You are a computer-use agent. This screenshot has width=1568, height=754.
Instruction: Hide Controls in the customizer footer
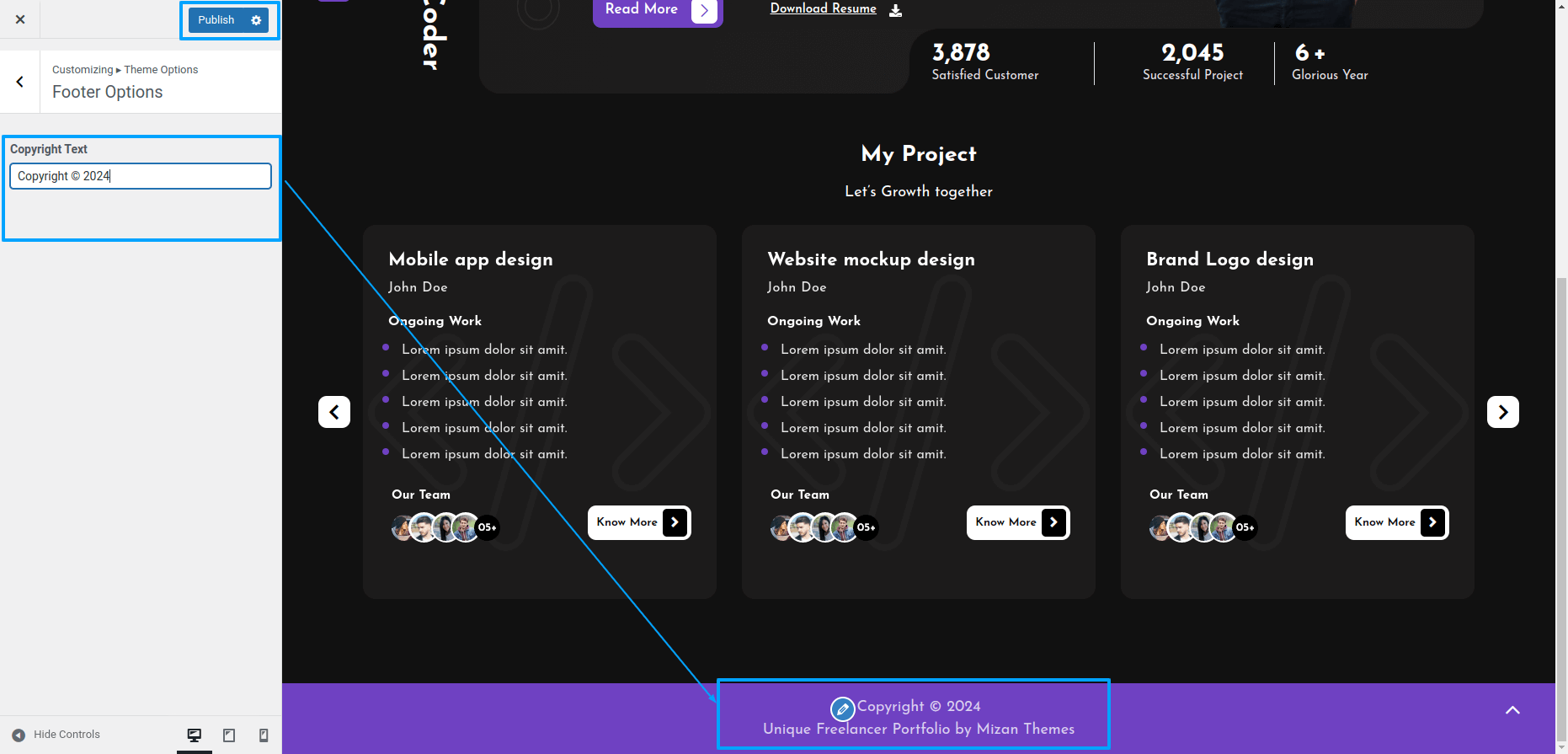[x=57, y=735]
